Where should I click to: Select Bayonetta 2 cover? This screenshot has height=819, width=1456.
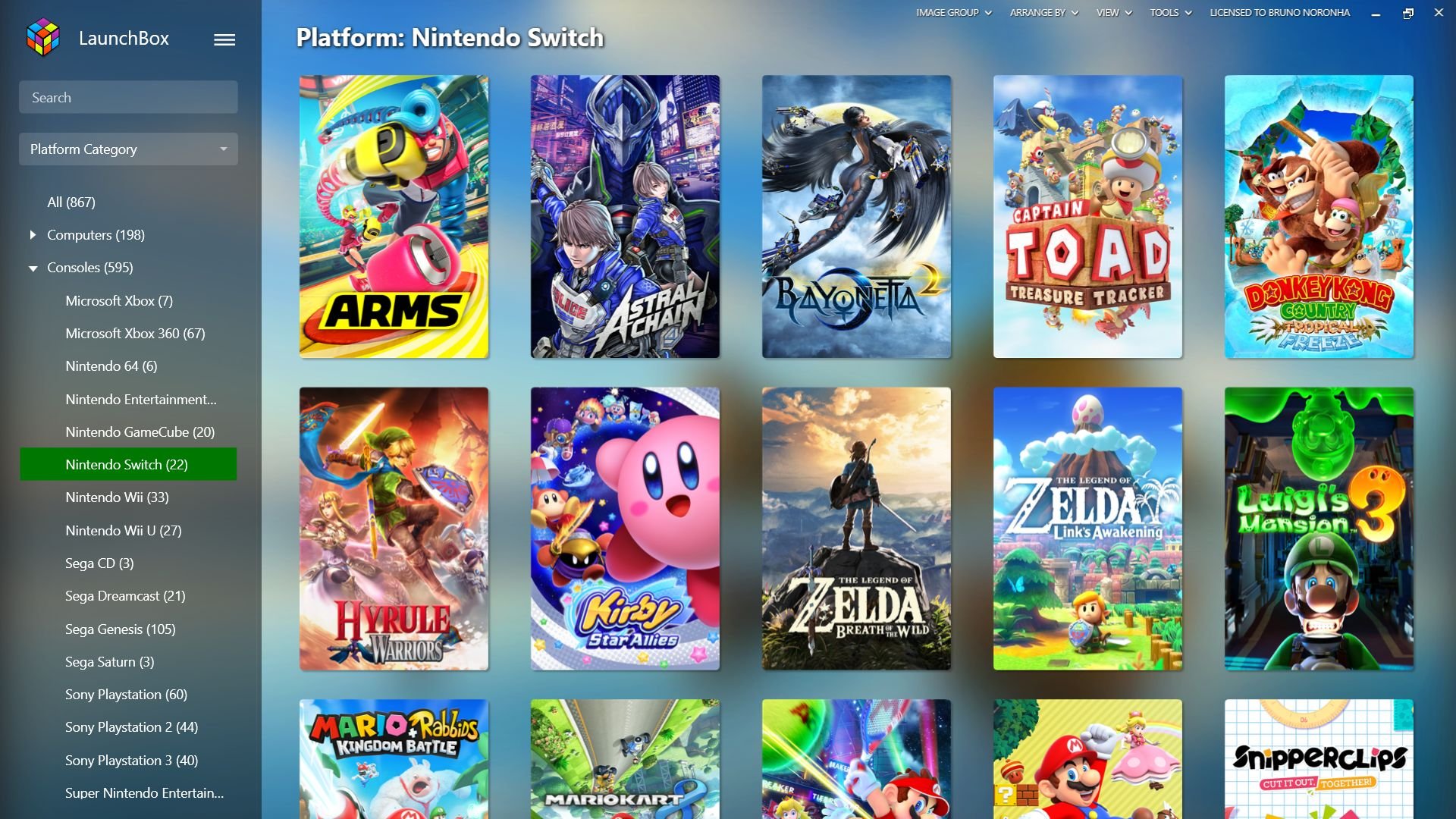click(856, 216)
